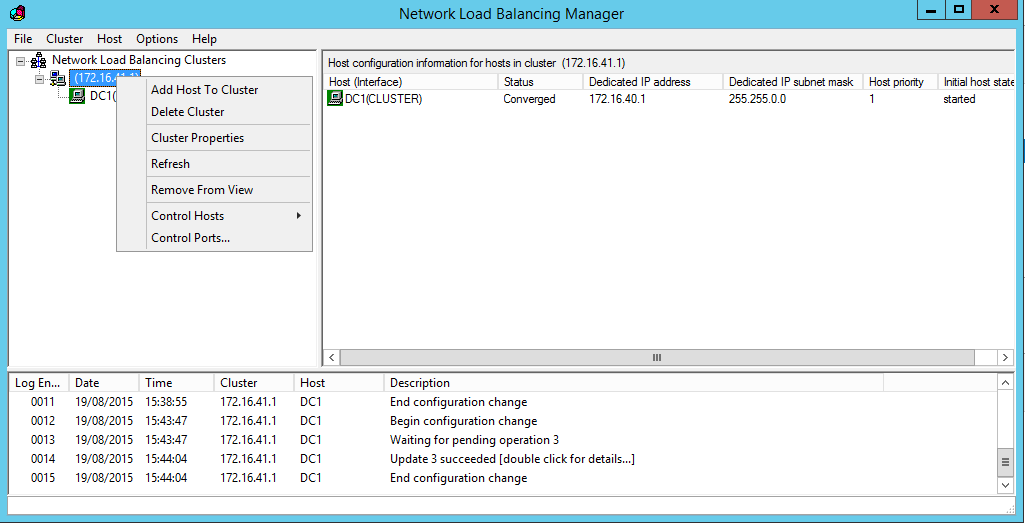This screenshot has height=523, width=1025.
Task: Collapse the 172.16.41.1 cluster node
Action: click(40, 78)
